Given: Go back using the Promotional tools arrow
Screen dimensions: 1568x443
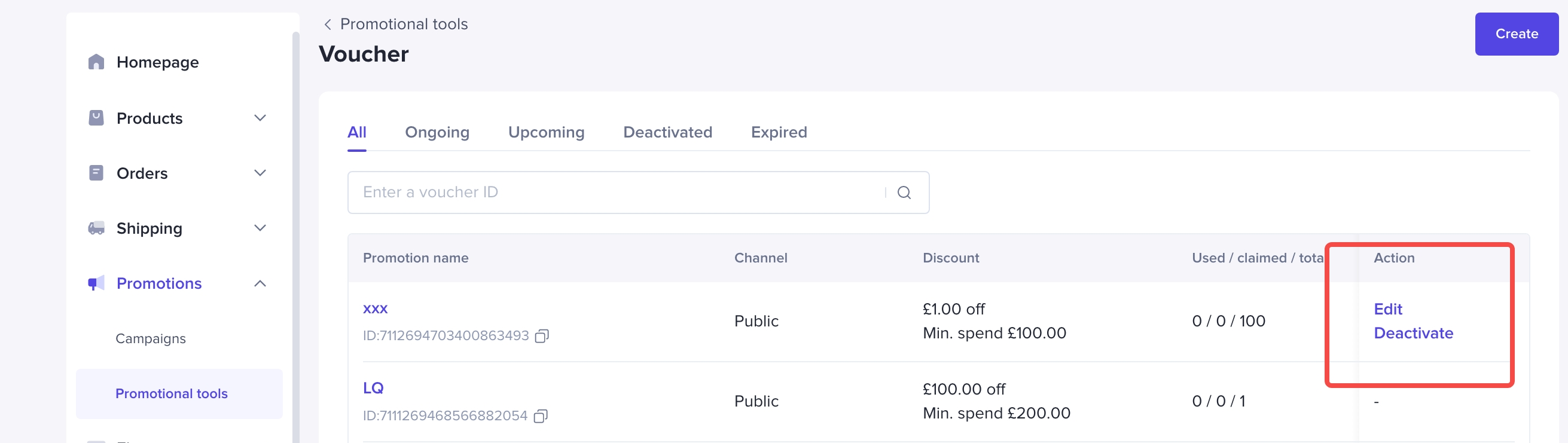Looking at the screenshot, I should [328, 25].
